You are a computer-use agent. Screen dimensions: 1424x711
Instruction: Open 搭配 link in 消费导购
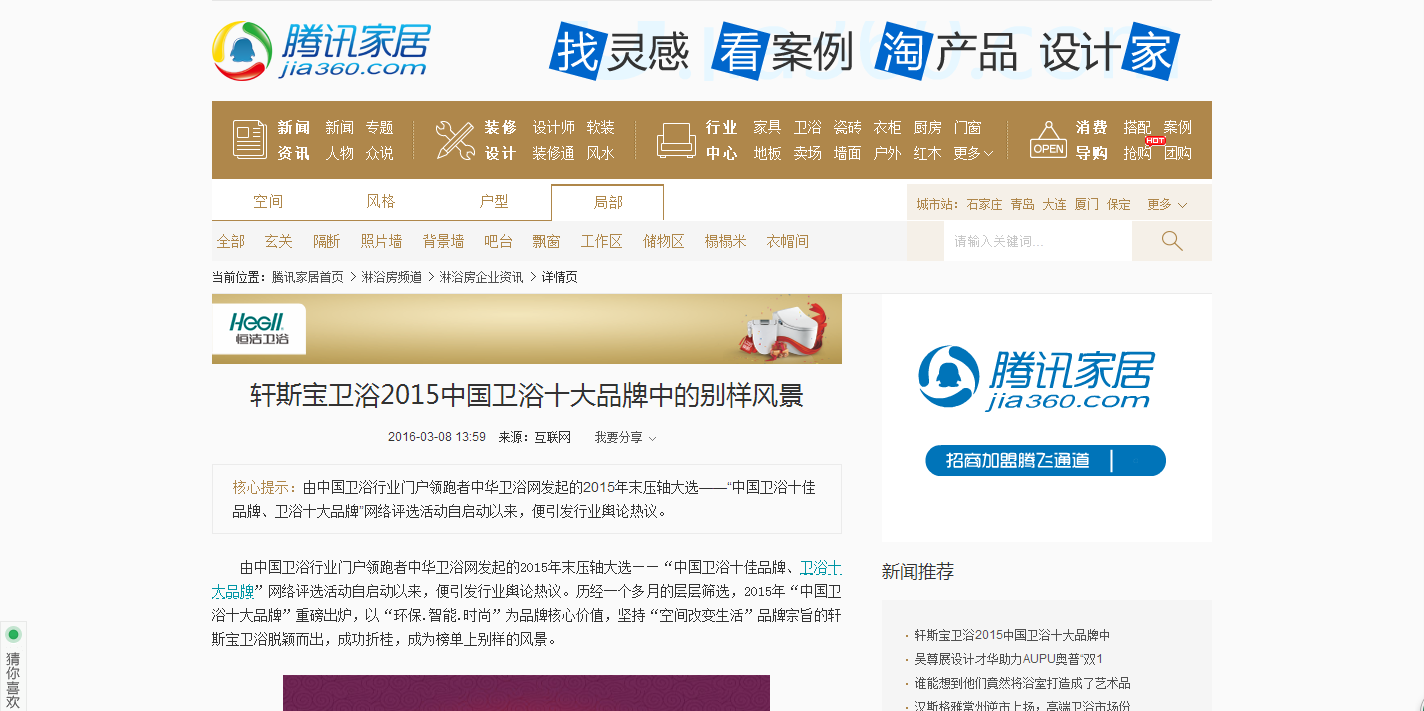pyautogui.click(x=1137, y=127)
